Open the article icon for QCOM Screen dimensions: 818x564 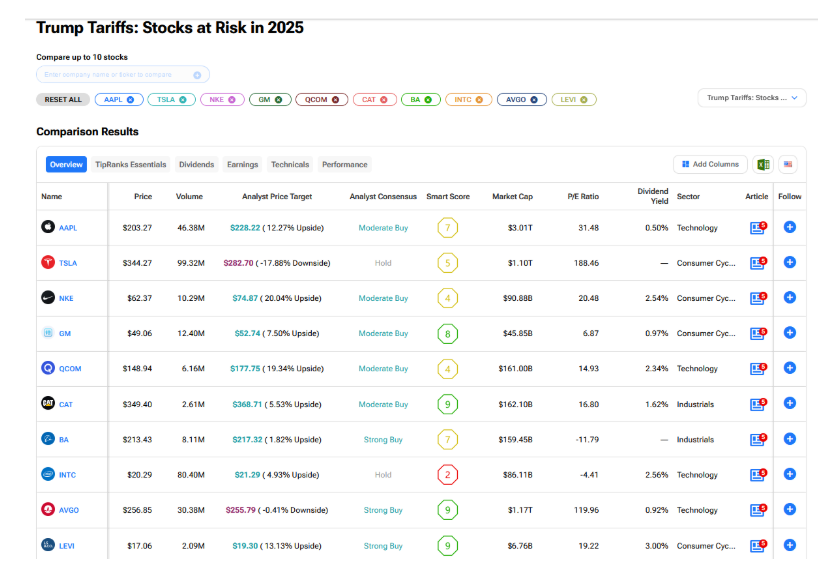758,368
